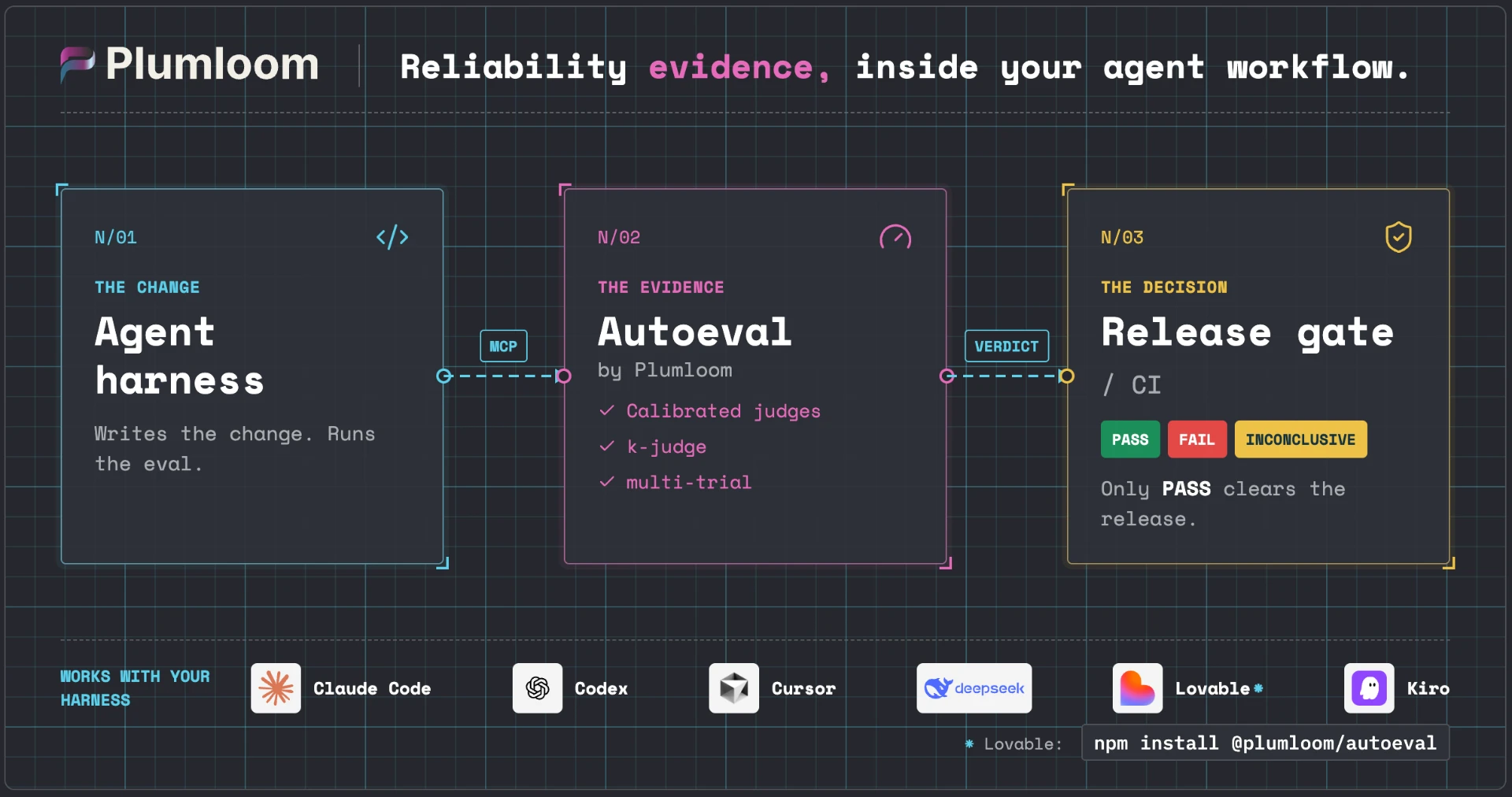This screenshot has width=1512, height=797.
Task: Click the yellow INCONCLUSIVE badge
Action: click(x=1301, y=439)
